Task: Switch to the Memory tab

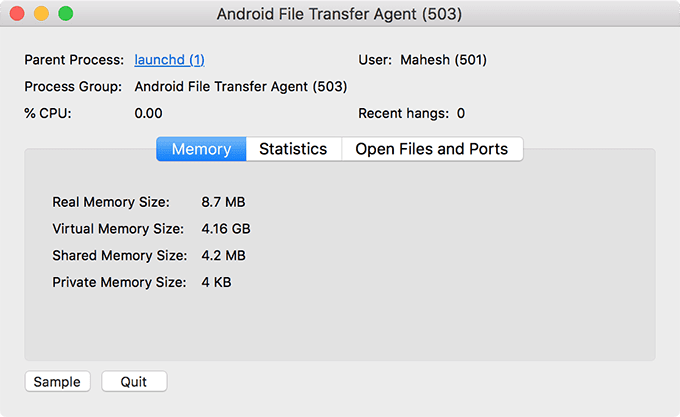Action: point(201,149)
